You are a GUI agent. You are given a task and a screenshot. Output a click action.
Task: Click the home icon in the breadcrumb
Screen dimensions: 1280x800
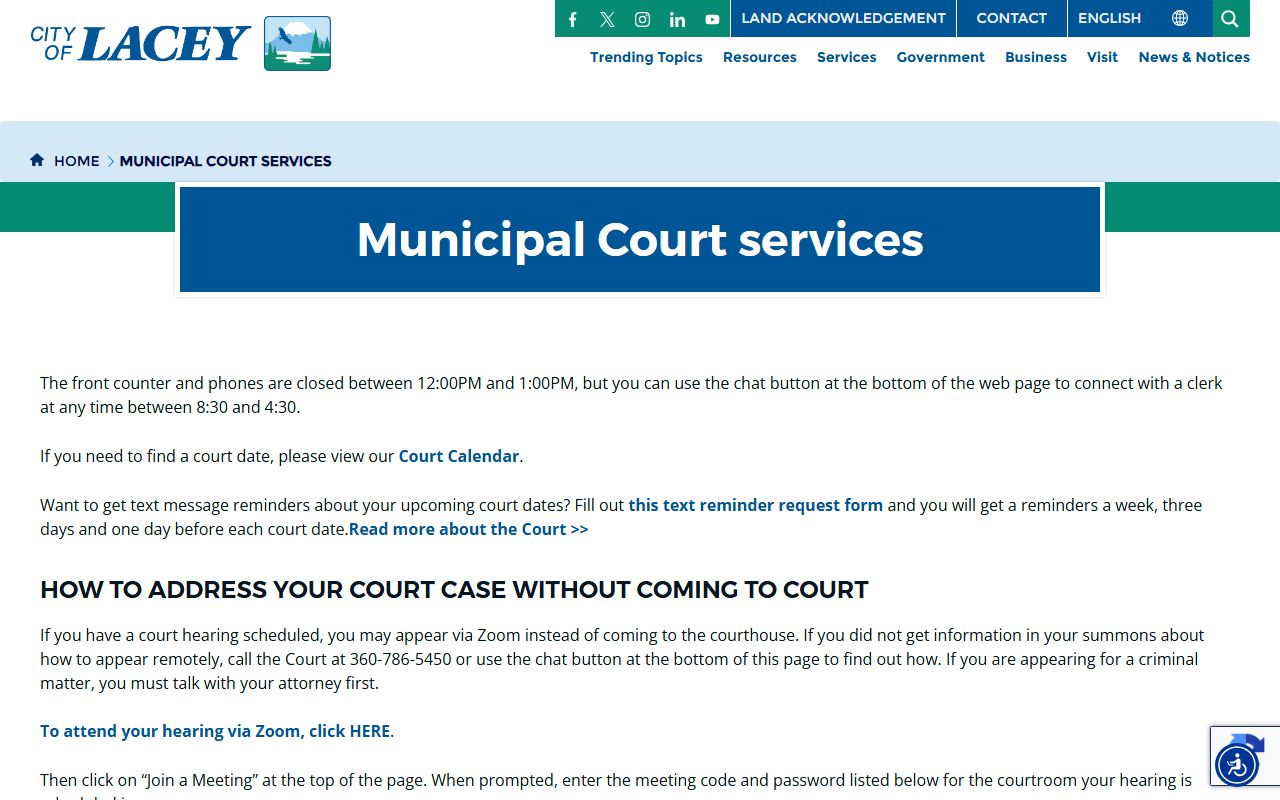[37, 160]
